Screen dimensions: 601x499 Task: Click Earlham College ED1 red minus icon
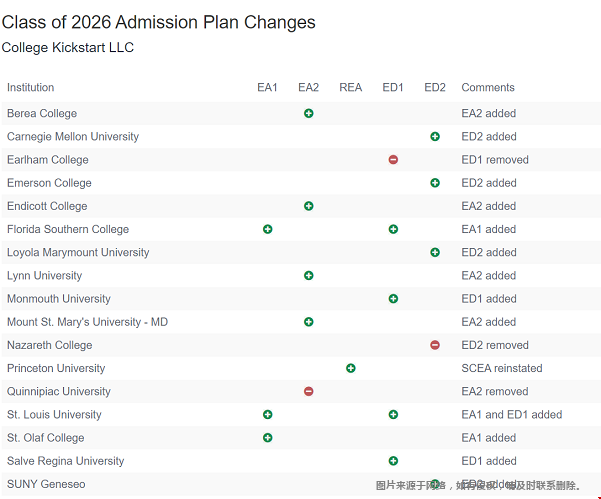(393, 160)
